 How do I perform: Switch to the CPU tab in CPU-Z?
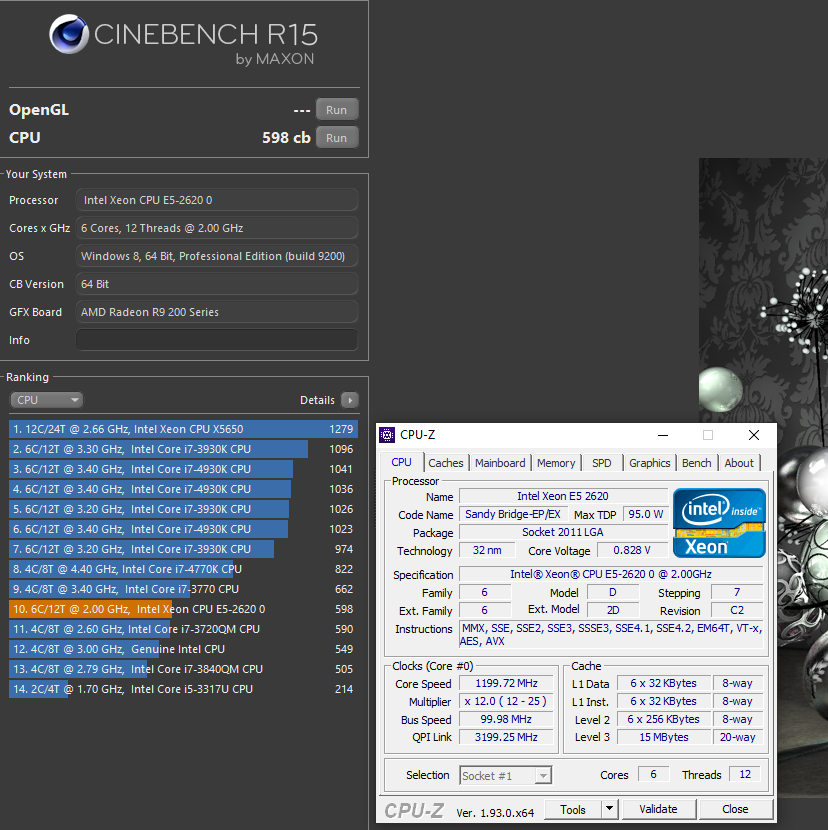401,462
